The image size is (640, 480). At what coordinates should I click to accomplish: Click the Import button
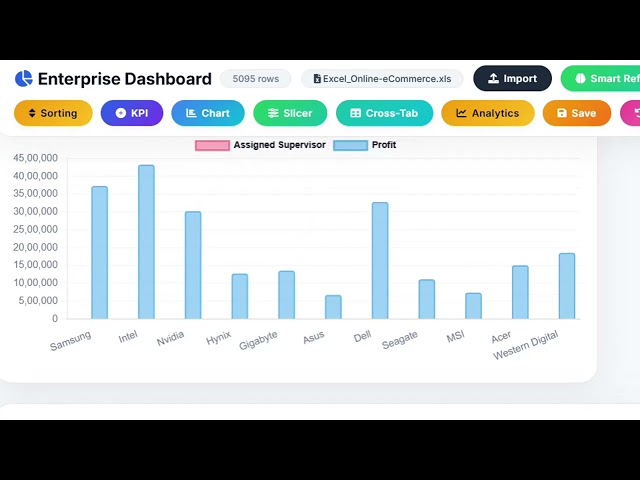pyautogui.click(x=513, y=78)
